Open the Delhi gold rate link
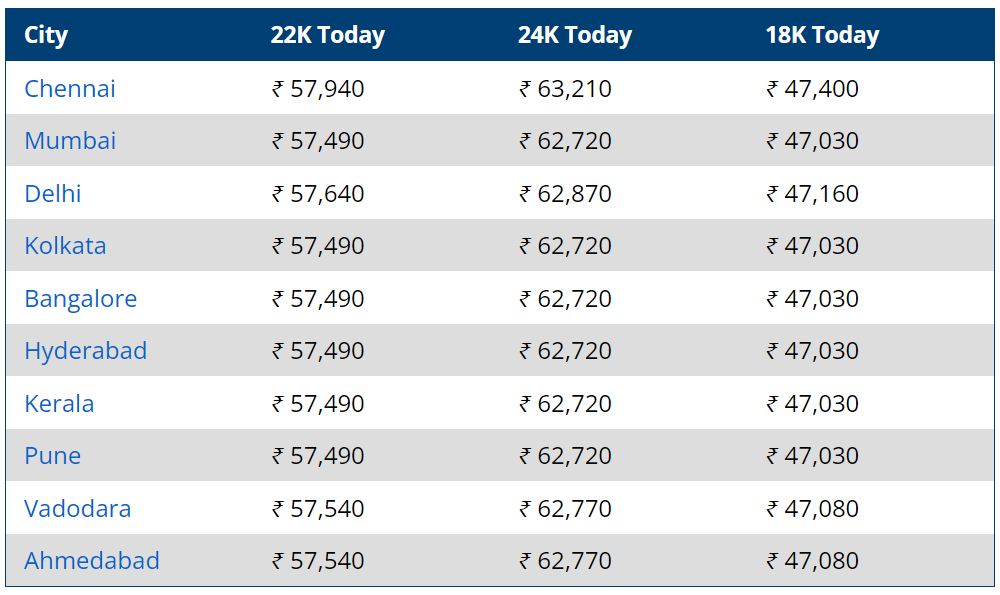 (53, 194)
